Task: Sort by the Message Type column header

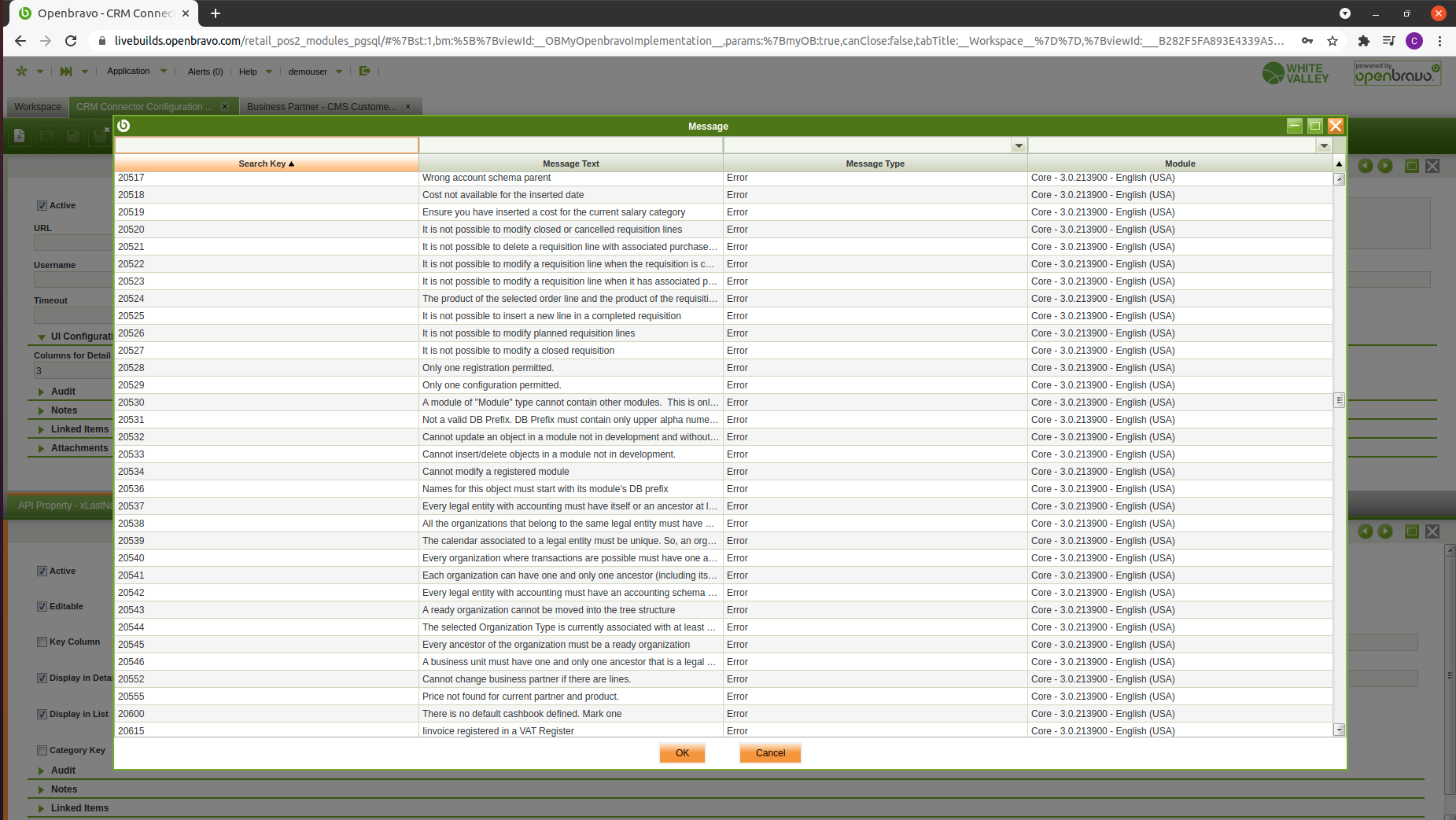Action: 875,164
